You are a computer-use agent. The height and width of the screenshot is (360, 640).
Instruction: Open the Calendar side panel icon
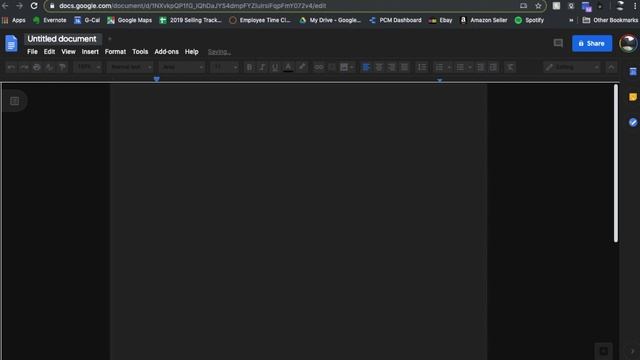[x=633, y=72]
